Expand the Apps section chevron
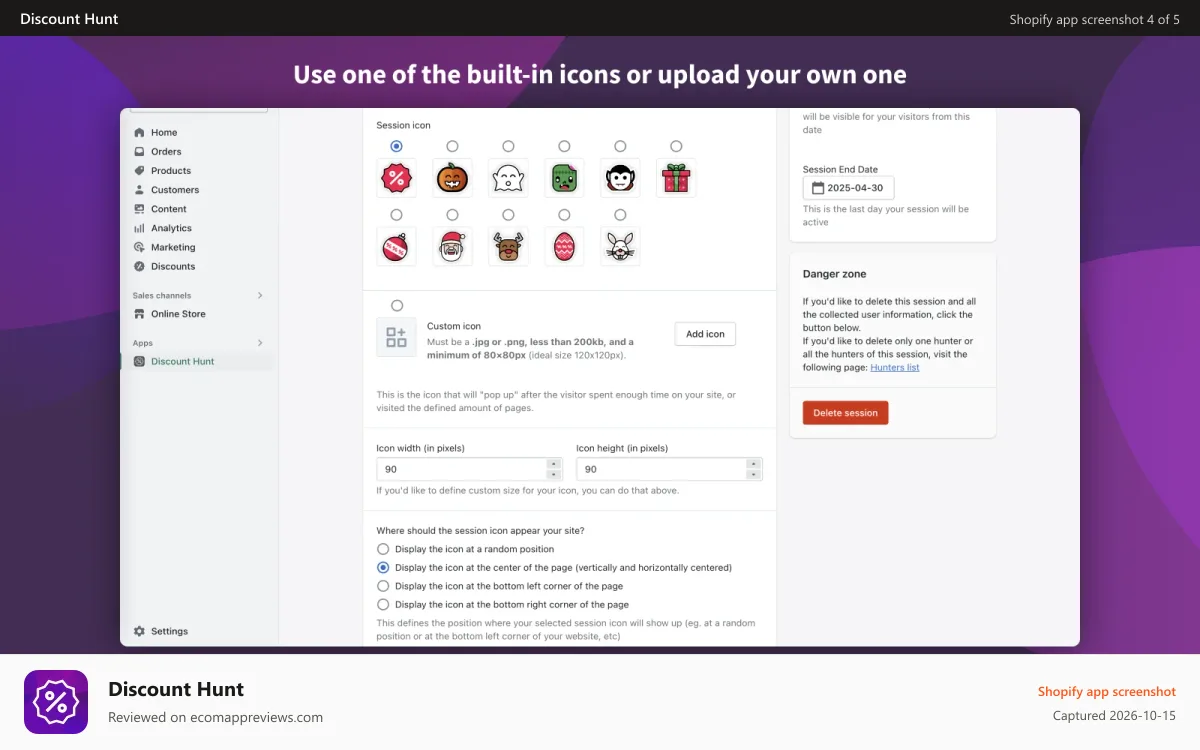 [260, 343]
